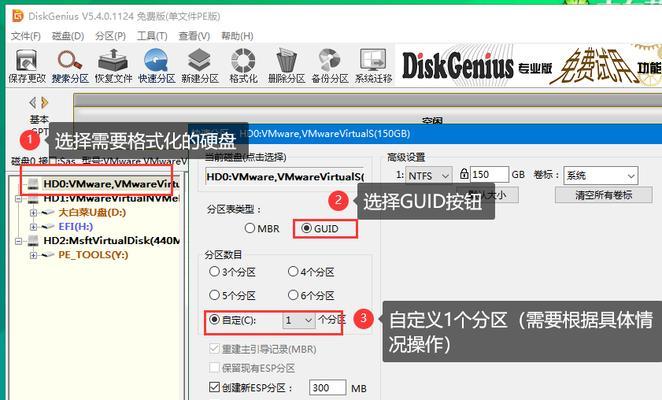
Task: Click the DiskGenius app logo in title bar
Action: (x=18, y=16)
